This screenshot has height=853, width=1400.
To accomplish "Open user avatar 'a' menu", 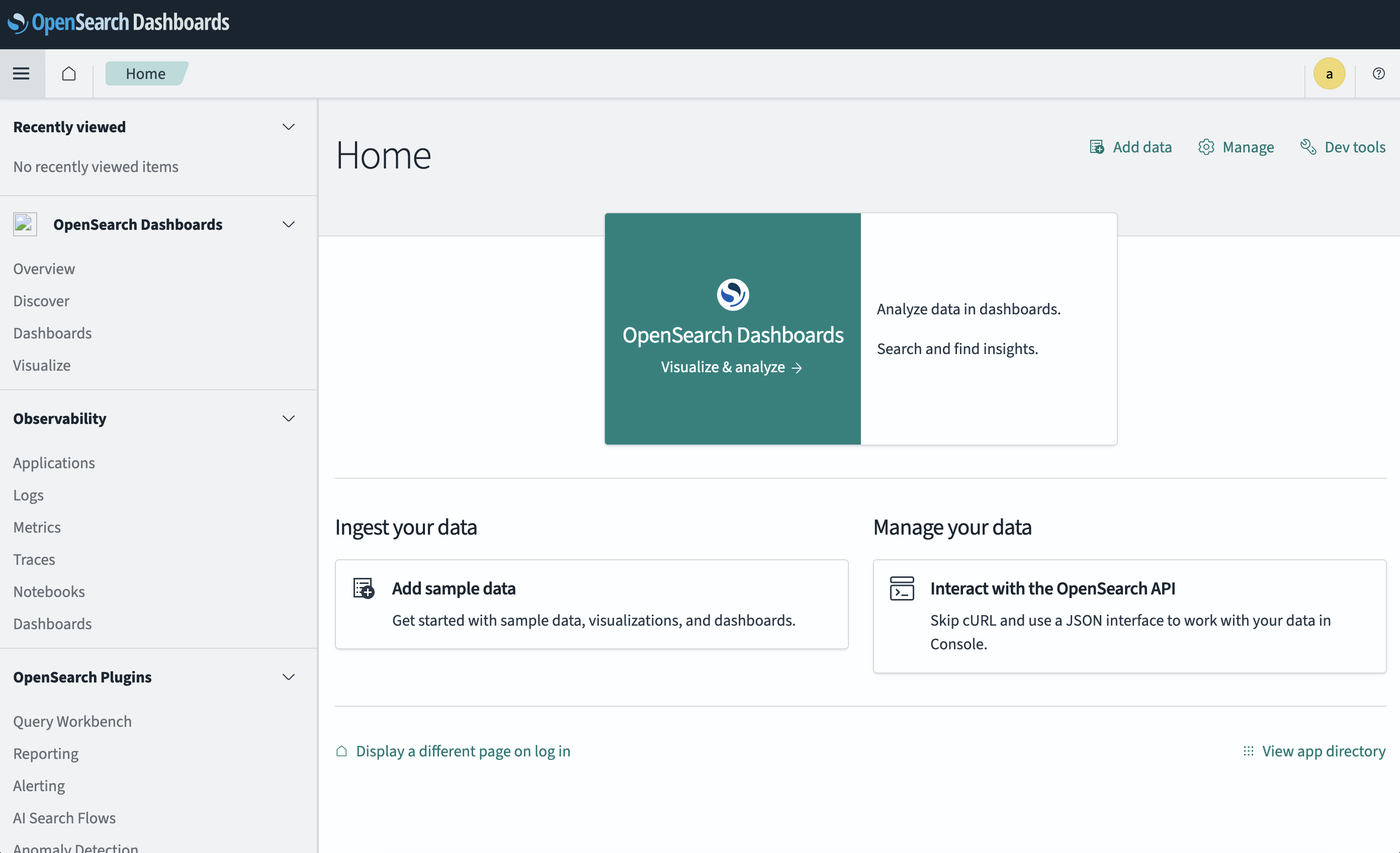I will 1329,73.
